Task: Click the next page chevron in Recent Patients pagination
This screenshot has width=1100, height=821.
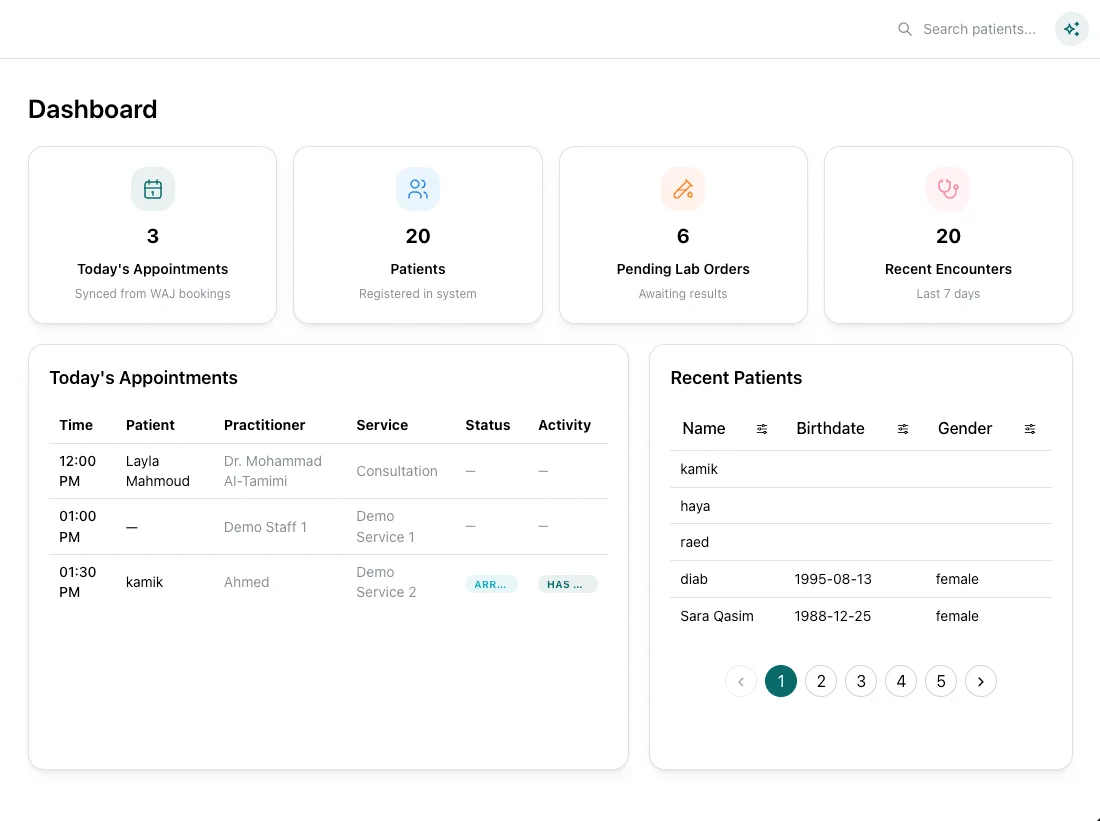Action: coord(981,681)
